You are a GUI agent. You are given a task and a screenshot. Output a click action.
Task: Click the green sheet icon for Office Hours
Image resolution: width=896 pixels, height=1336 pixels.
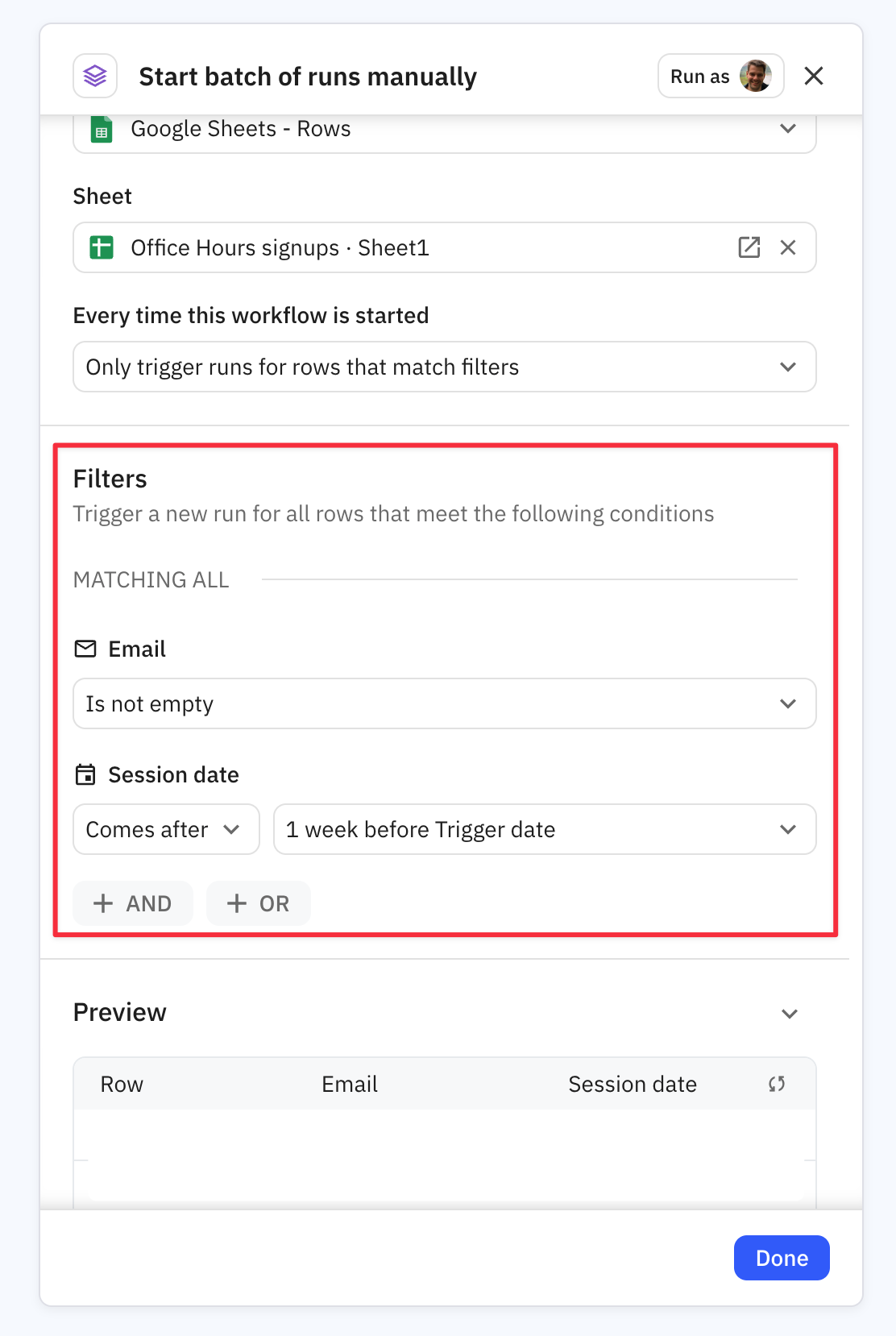click(x=102, y=247)
